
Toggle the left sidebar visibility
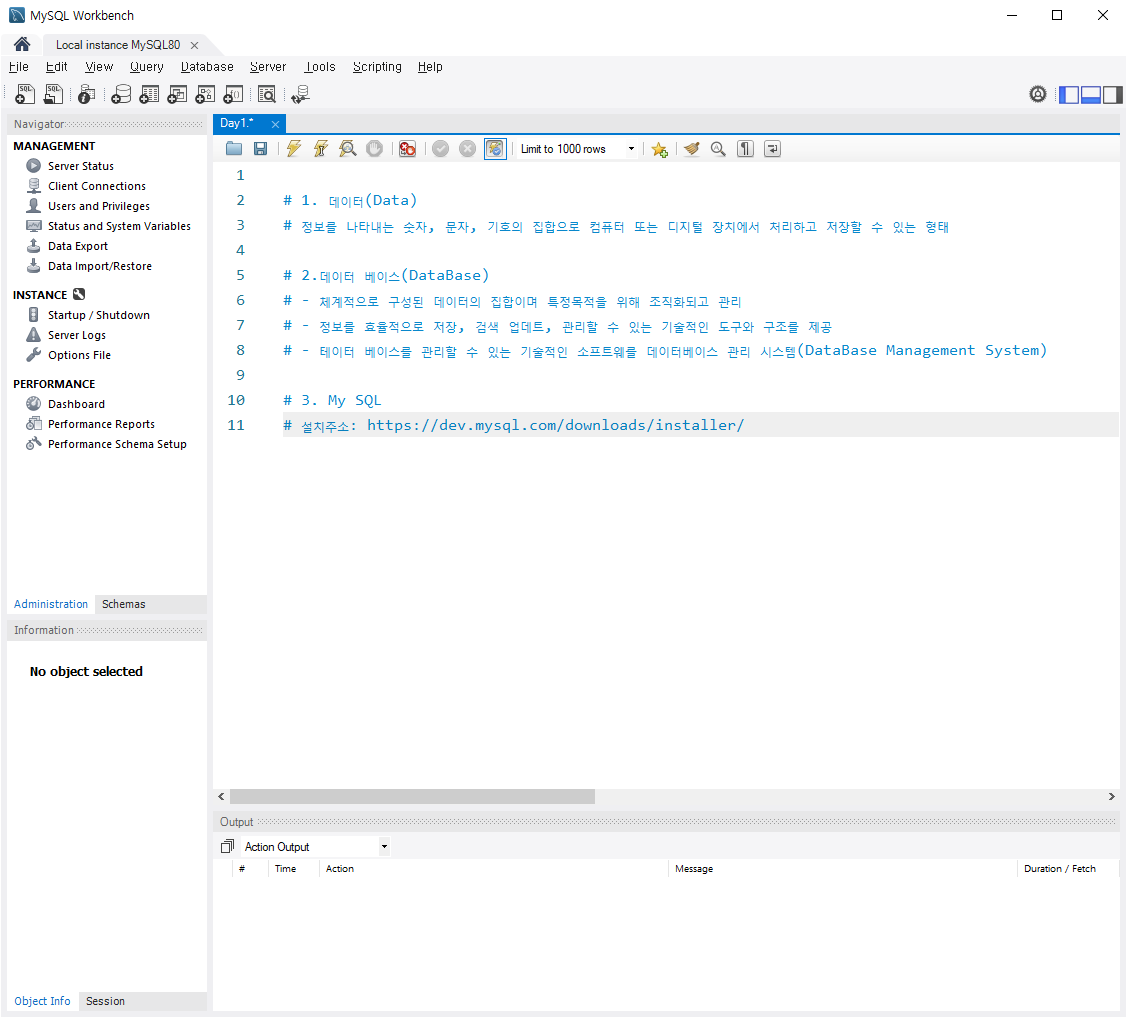1070,94
